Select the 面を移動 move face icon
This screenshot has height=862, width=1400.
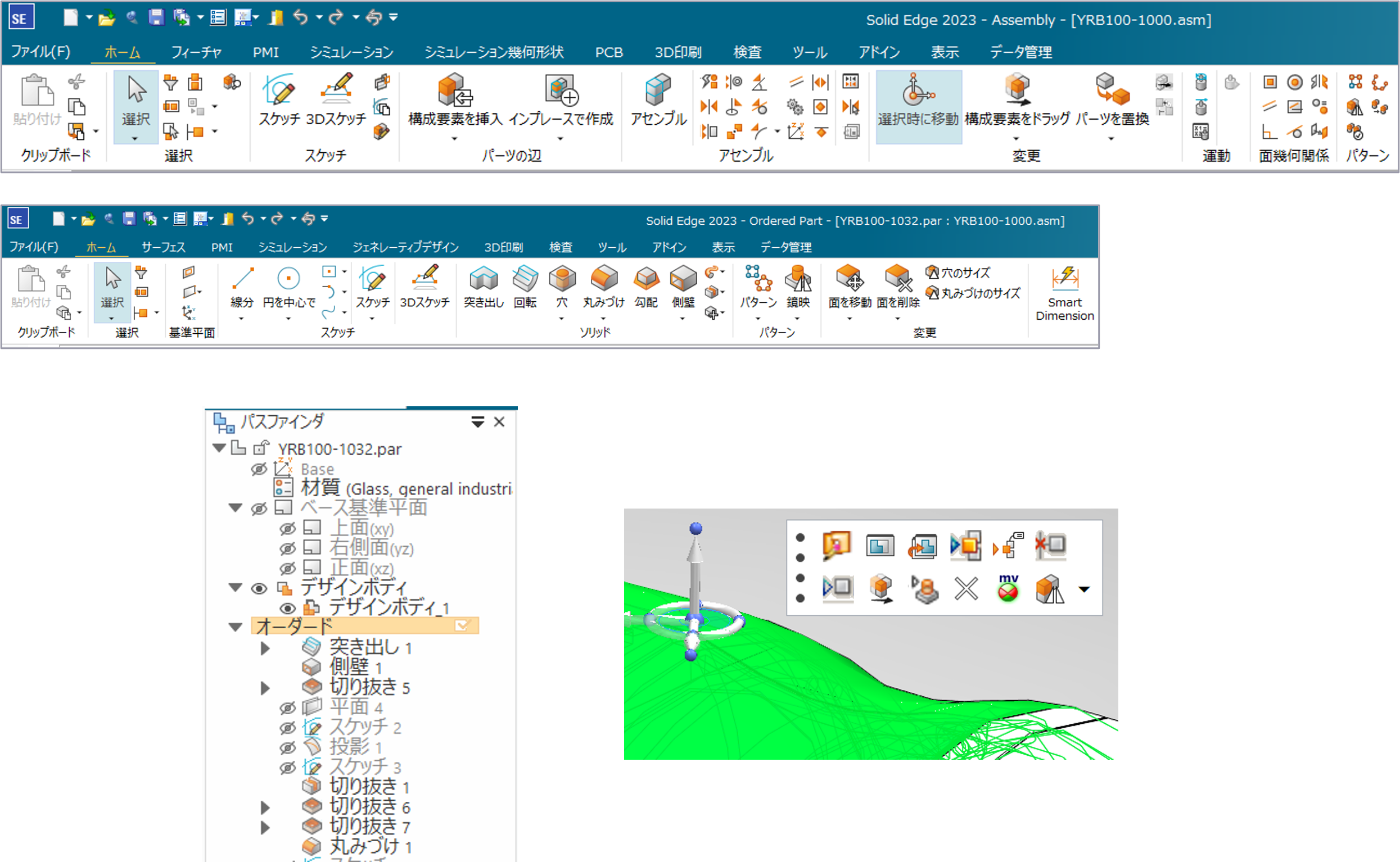[849, 279]
